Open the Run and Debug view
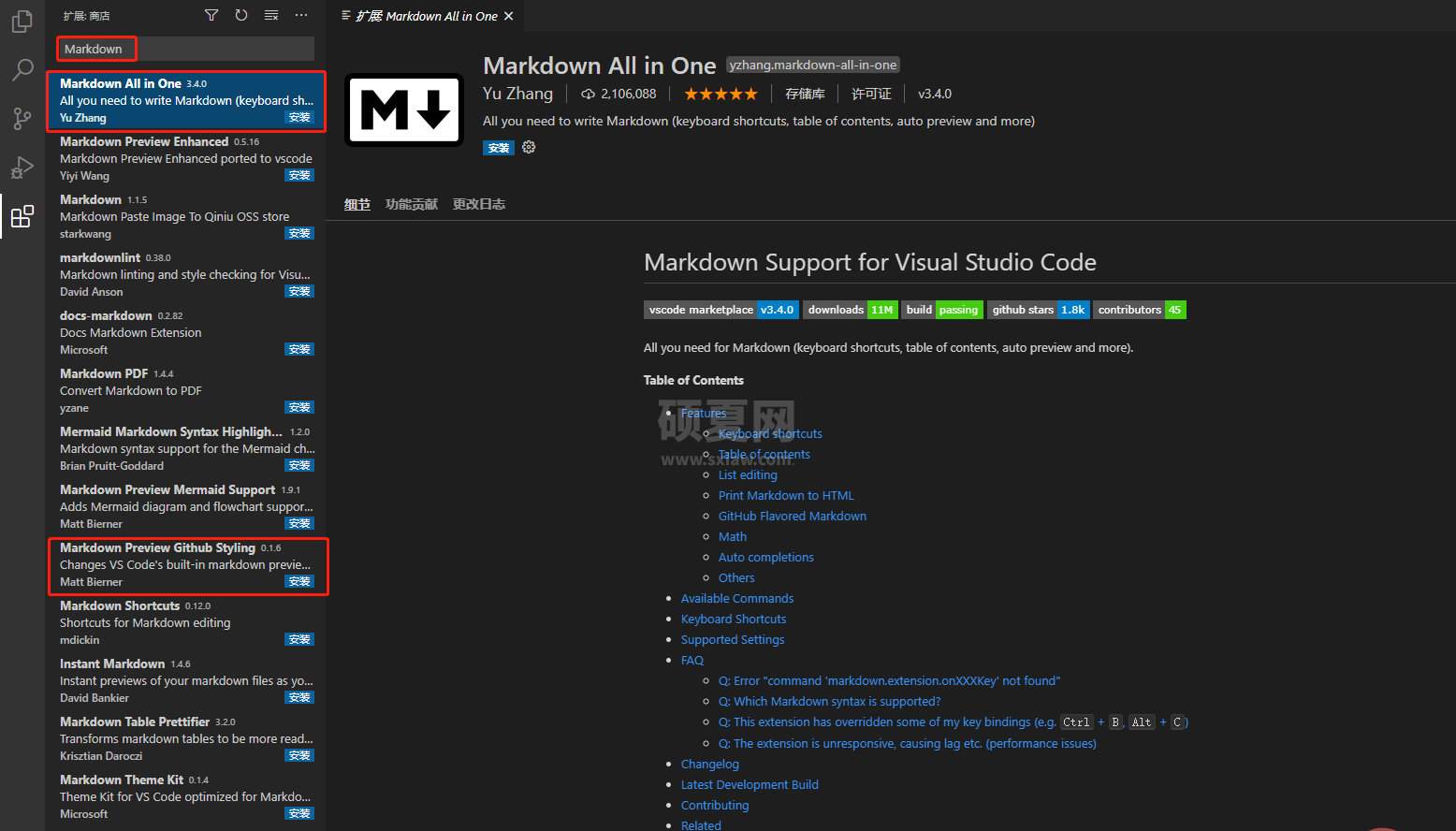Viewport: 1456px width, 831px height. pyautogui.click(x=22, y=167)
